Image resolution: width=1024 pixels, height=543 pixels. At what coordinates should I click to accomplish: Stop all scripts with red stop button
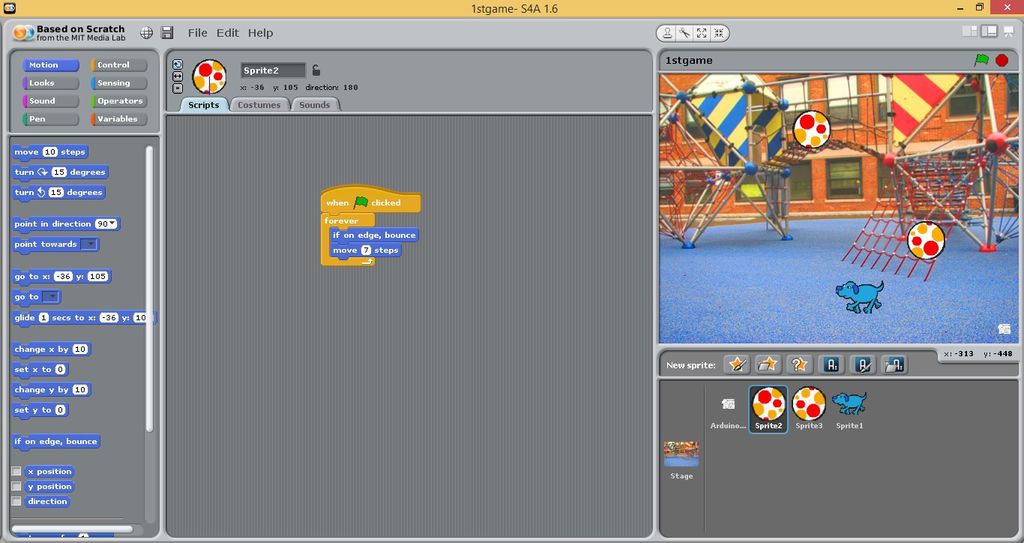1002,60
